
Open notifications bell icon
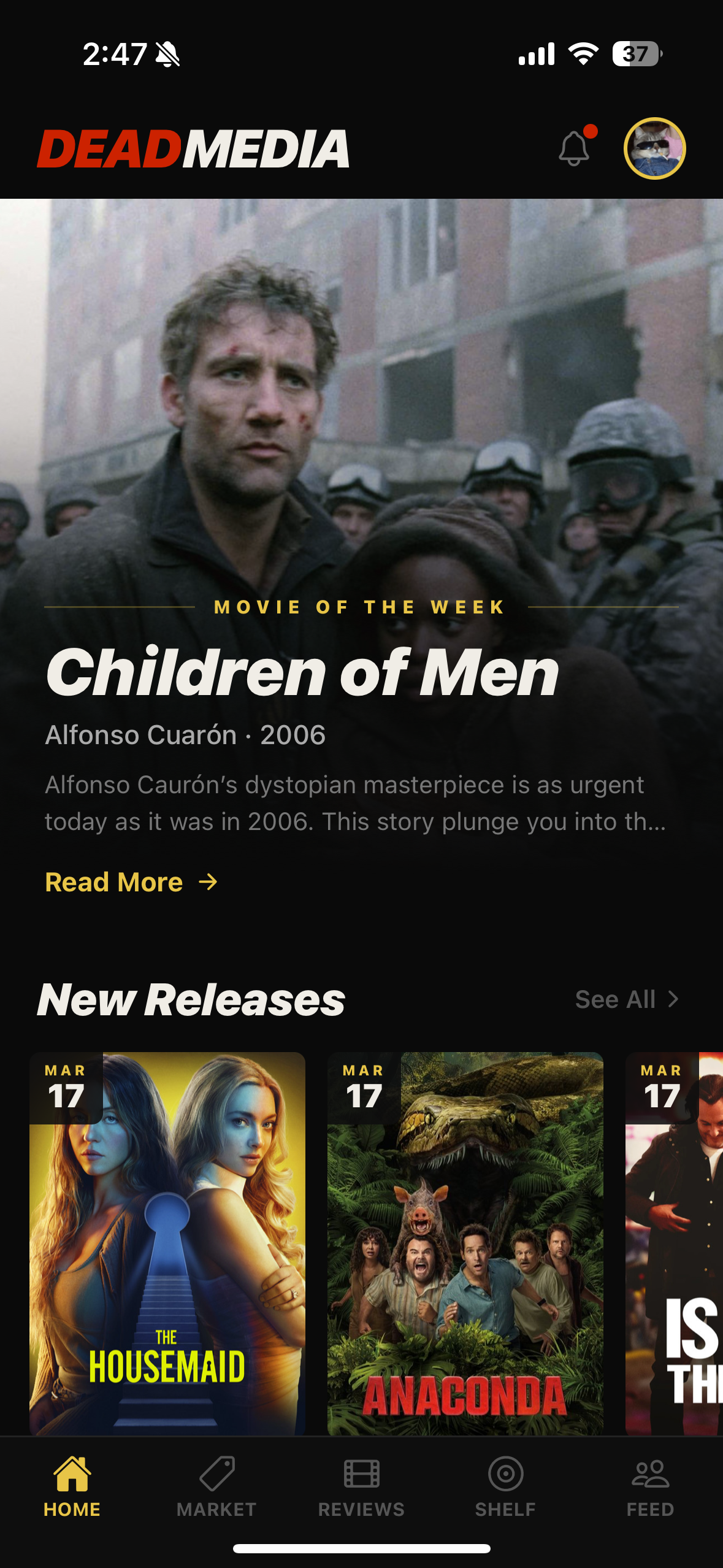pos(575,148)
